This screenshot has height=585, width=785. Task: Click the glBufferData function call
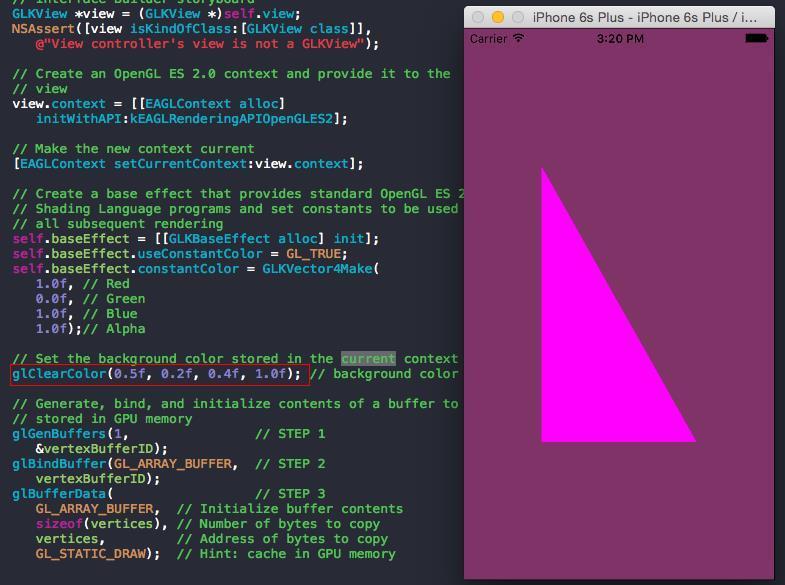click(56, 494)
